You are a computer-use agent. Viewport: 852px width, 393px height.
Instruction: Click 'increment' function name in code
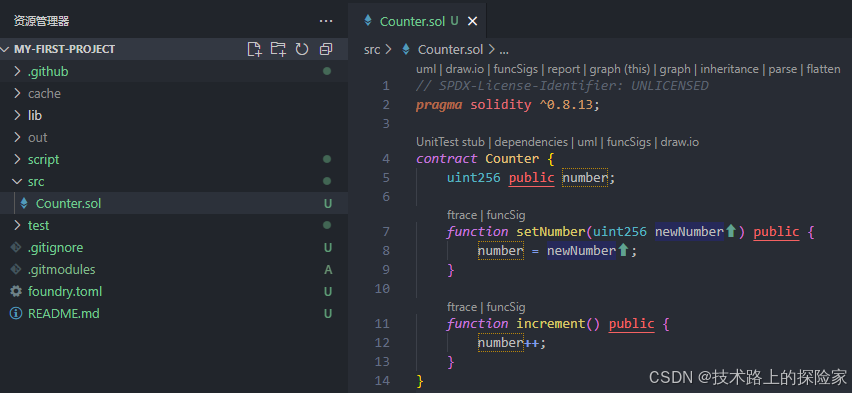(x=551, y=323)
